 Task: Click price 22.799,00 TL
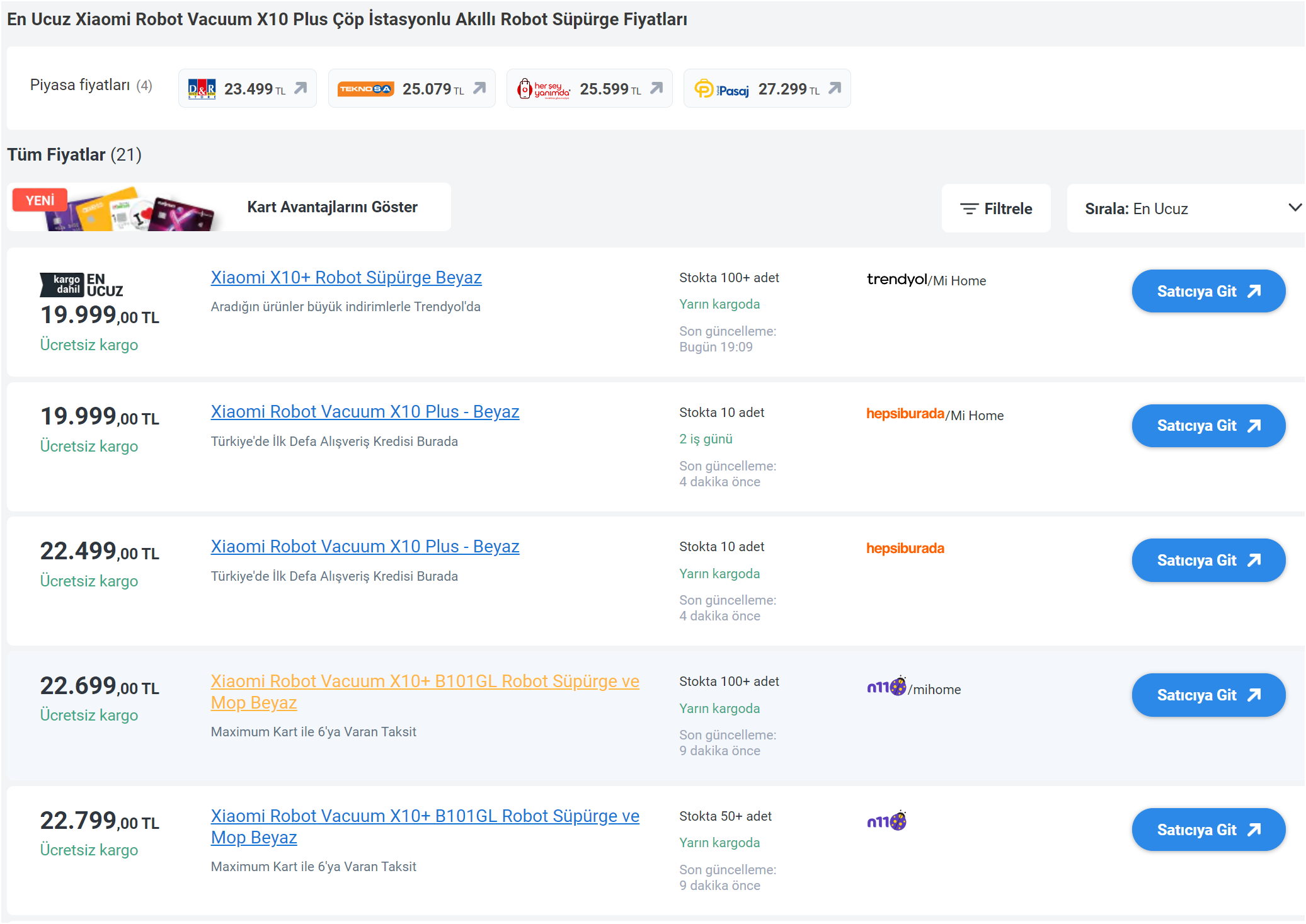pos(100,821)
